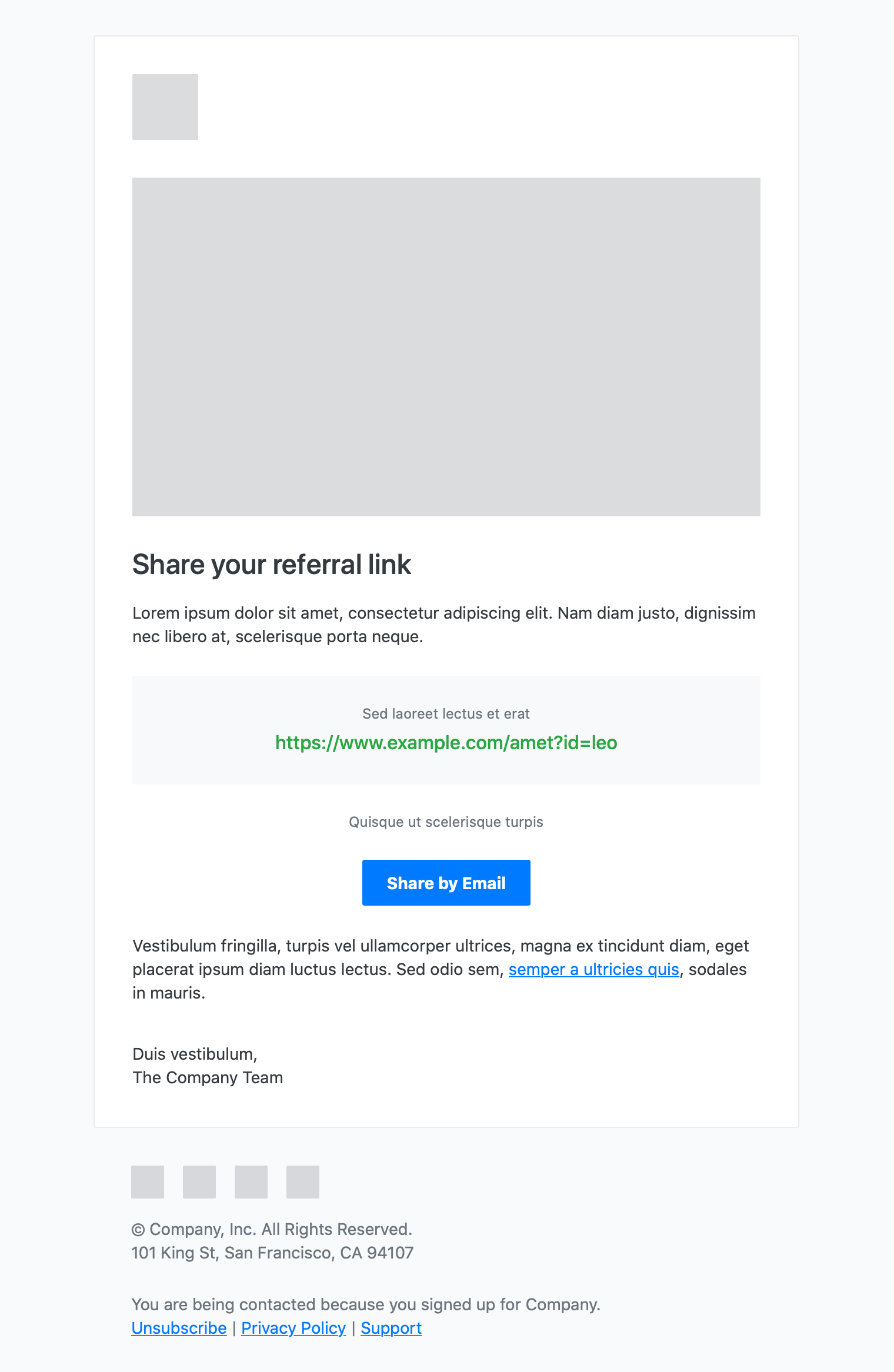The height and width of the screenshot is (1372, 894).
Task: Select the Share your referral link heading
Action: click(272, 564)
